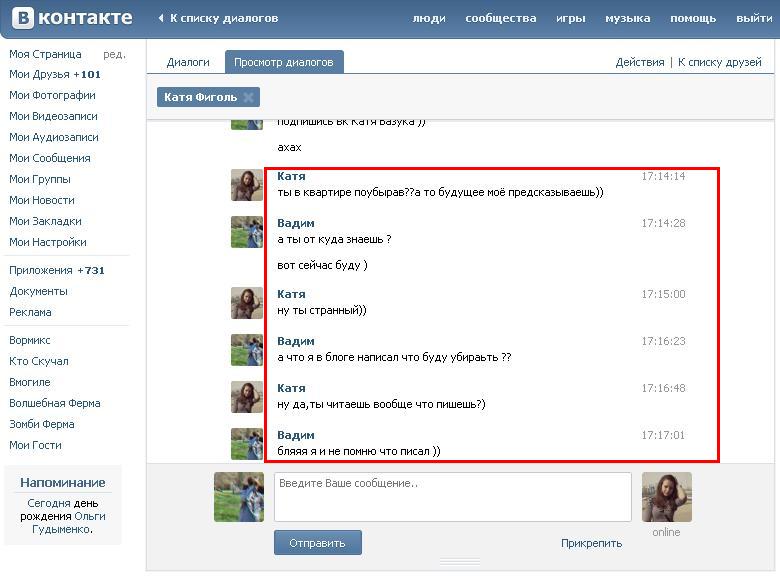Select the Просмотр диалогов tab

[x=284, y=62]
